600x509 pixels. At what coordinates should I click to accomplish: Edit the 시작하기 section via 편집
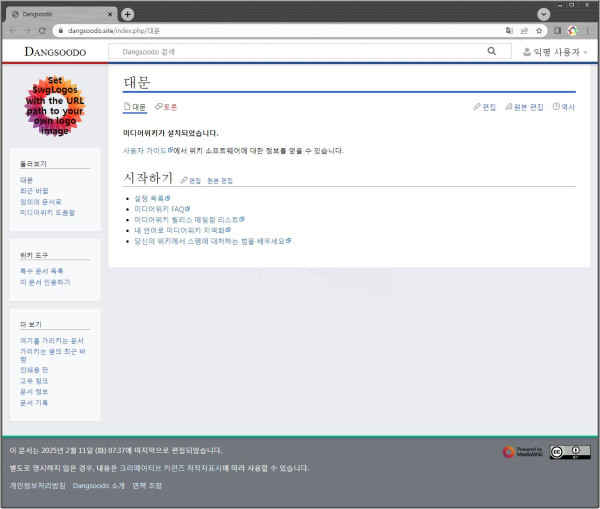click(x=190, y=180)
